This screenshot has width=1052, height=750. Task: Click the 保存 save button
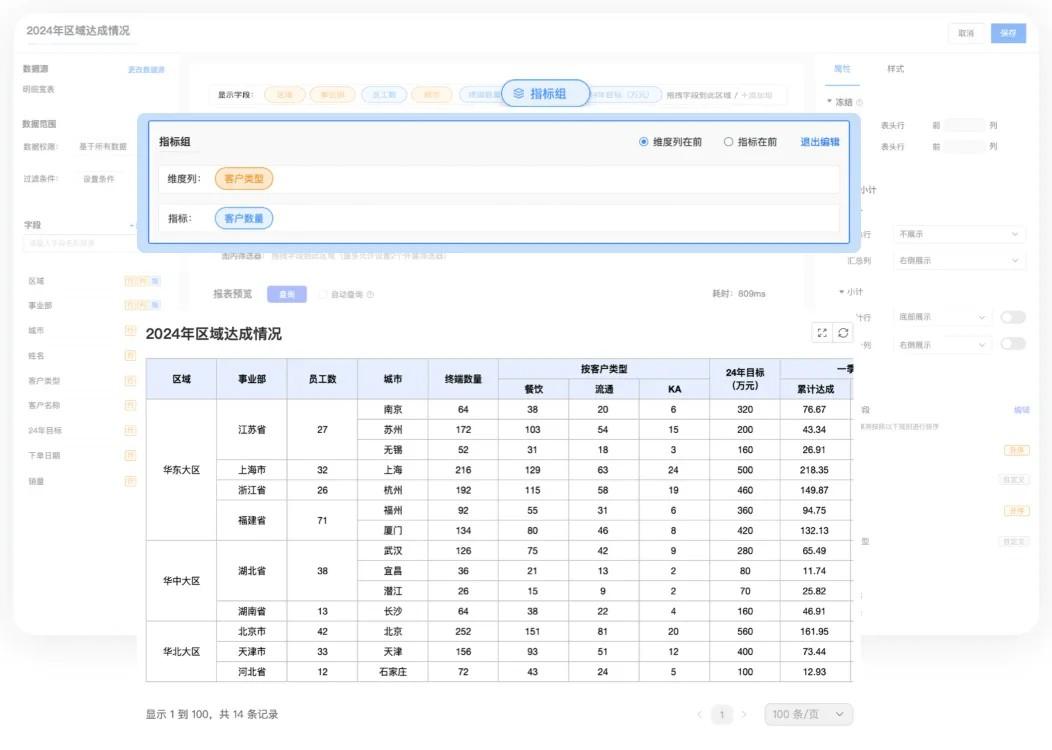pyautogui.click(x=1009, y=32)
